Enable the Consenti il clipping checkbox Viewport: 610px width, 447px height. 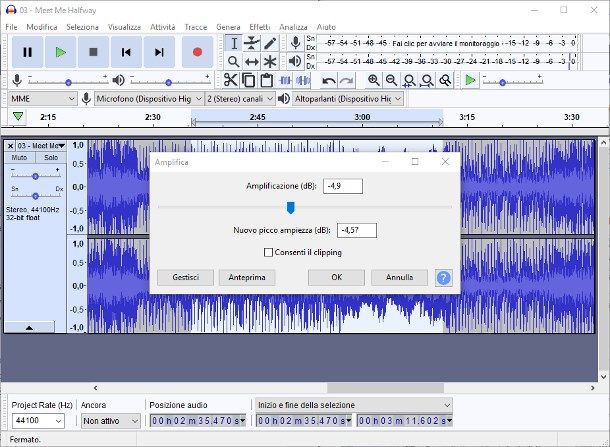pos(268,252)
